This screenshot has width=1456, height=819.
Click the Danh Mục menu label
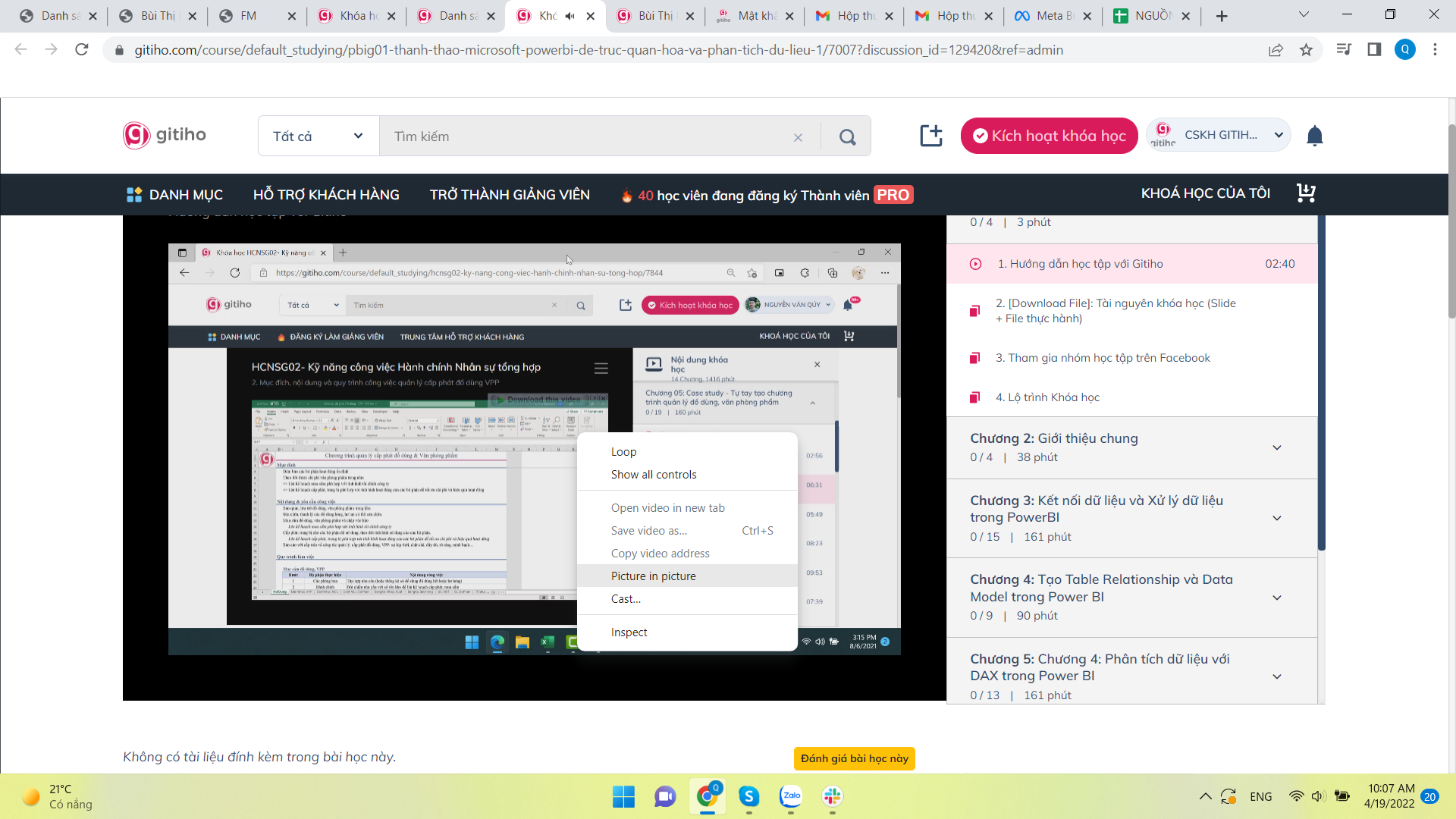click(186, 195)
